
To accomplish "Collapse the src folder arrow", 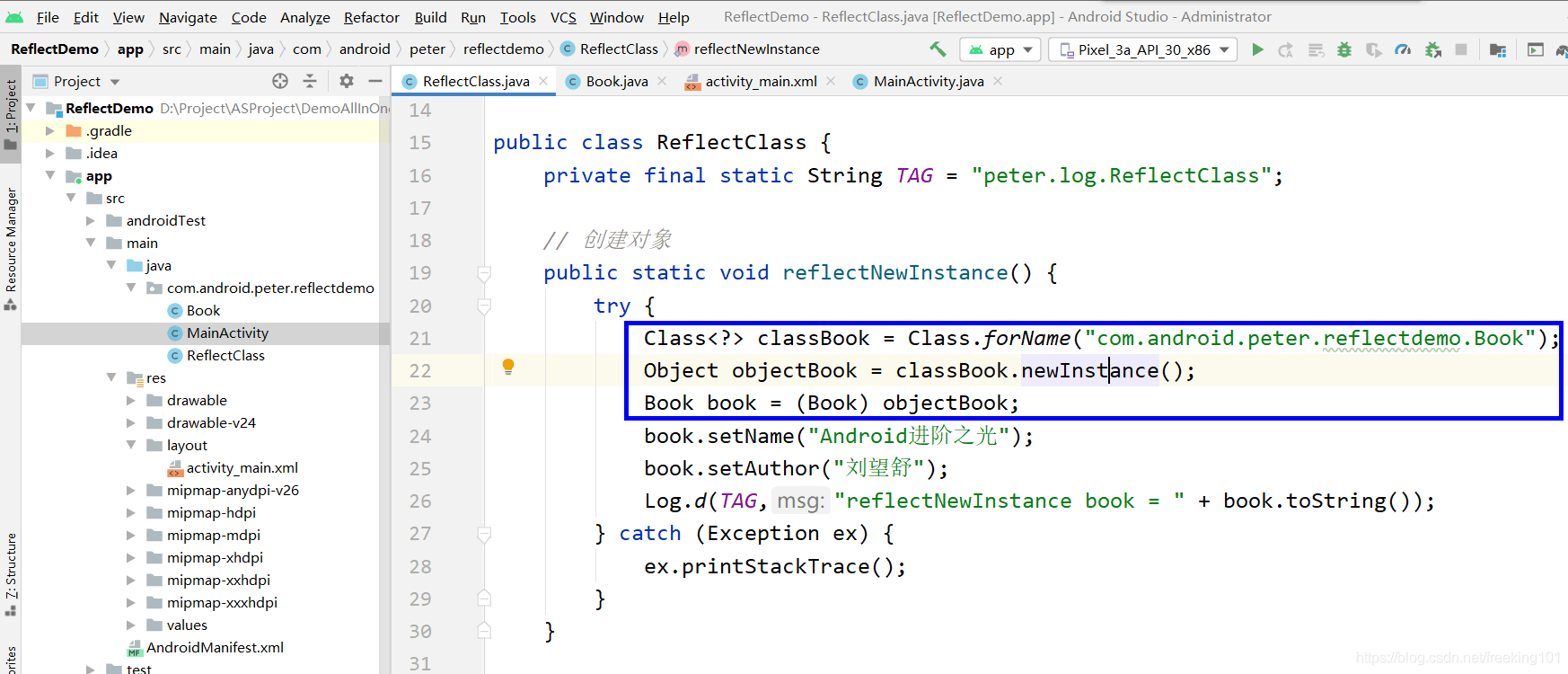I will 71,198.
